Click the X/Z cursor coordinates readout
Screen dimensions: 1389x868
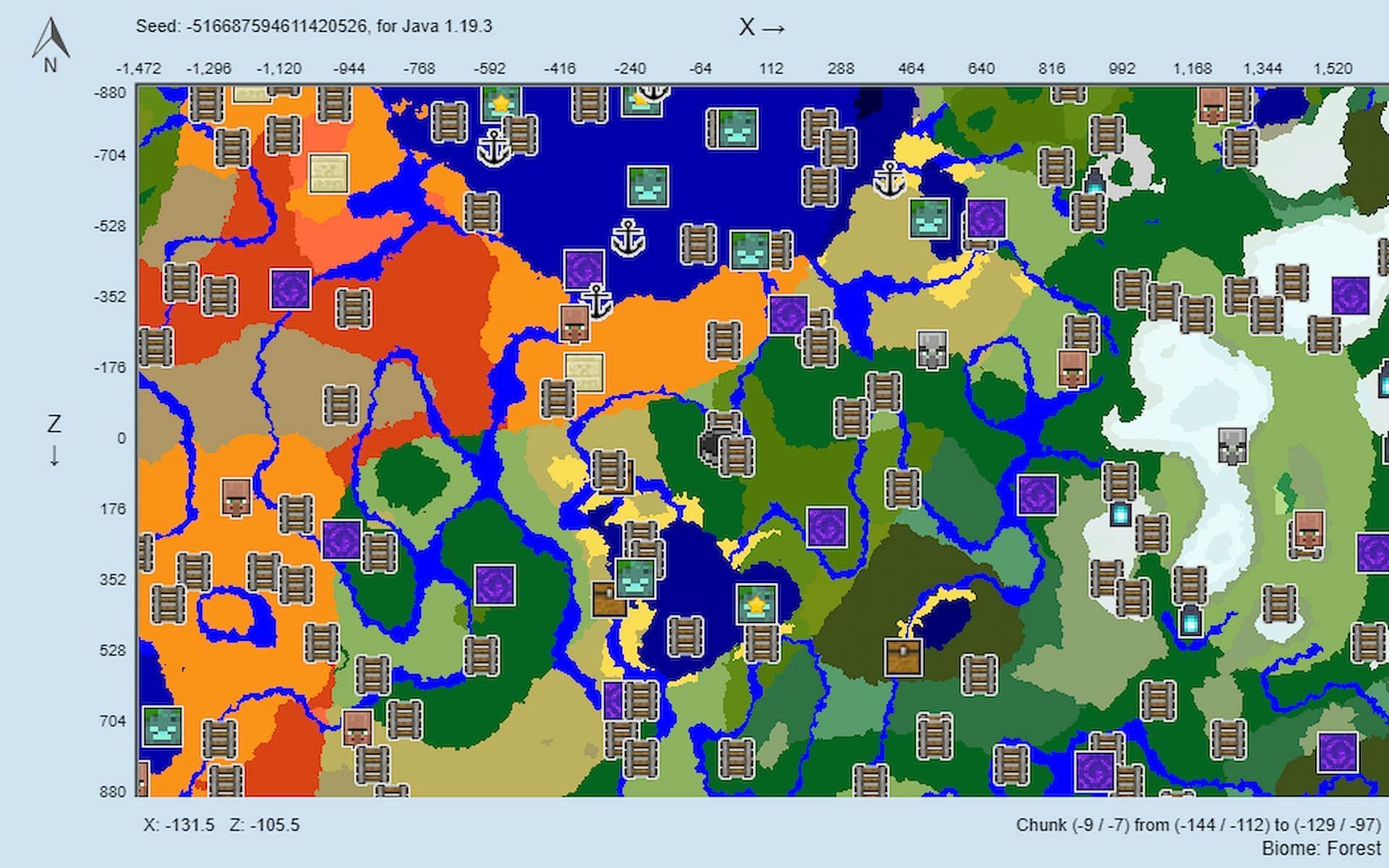(x=221, y=825)
